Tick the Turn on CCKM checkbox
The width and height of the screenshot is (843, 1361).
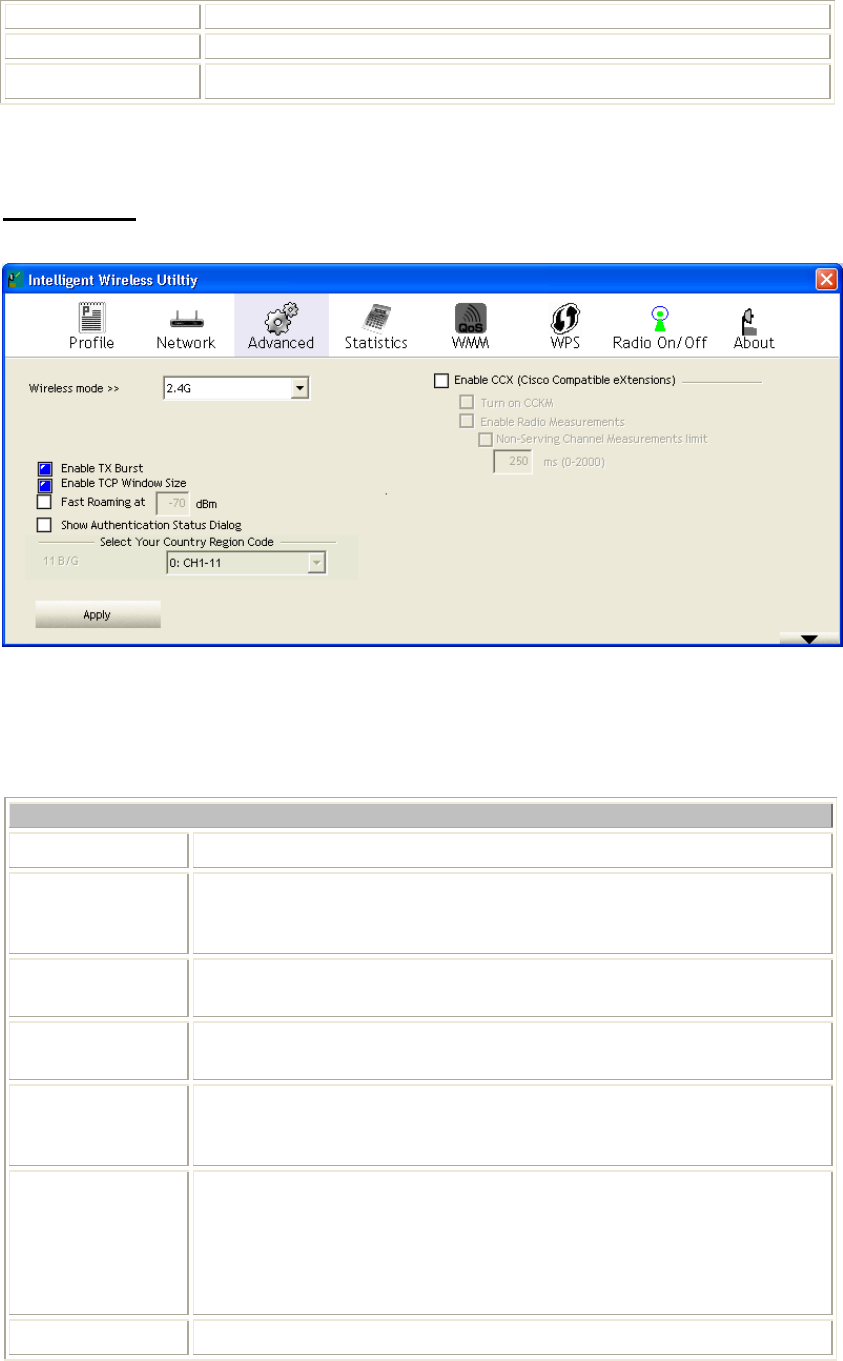465,402
